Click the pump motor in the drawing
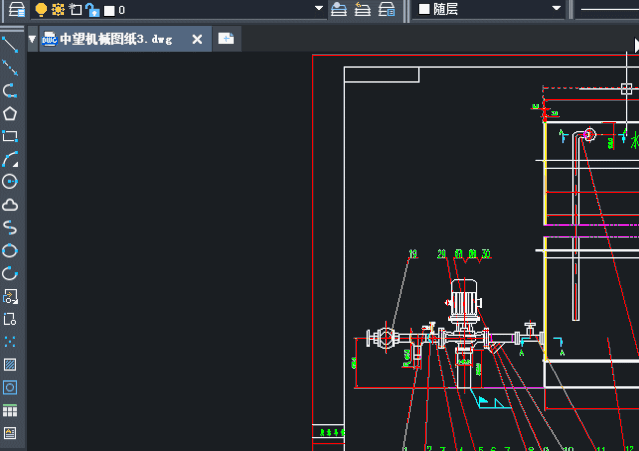The height and width of the screenshot is (451, 639). point(464,301)
